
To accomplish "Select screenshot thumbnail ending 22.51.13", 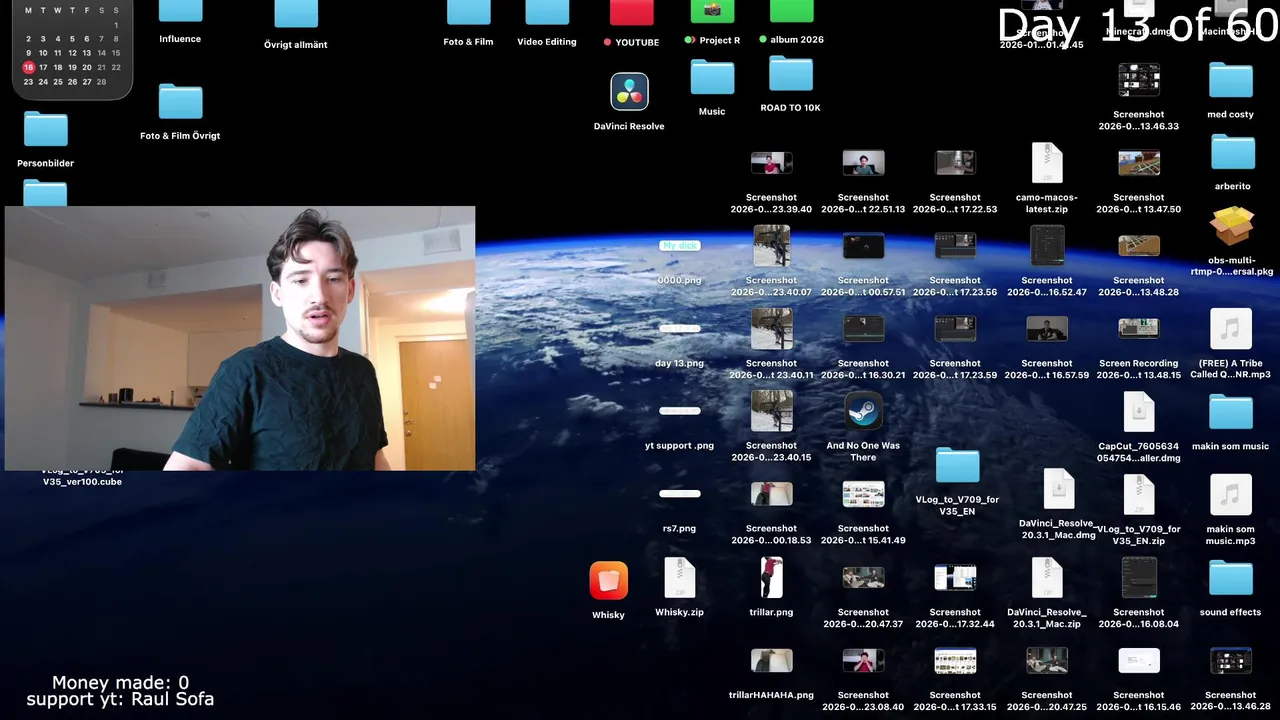I will coord(863,163).
